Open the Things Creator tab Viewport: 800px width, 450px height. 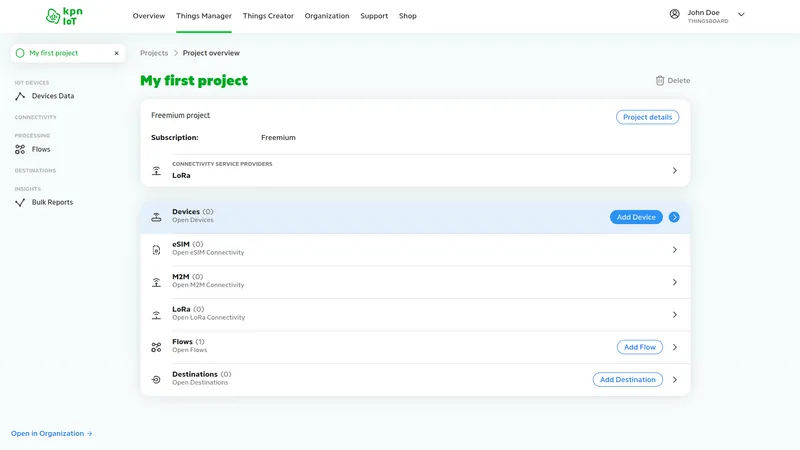[268, 16]
